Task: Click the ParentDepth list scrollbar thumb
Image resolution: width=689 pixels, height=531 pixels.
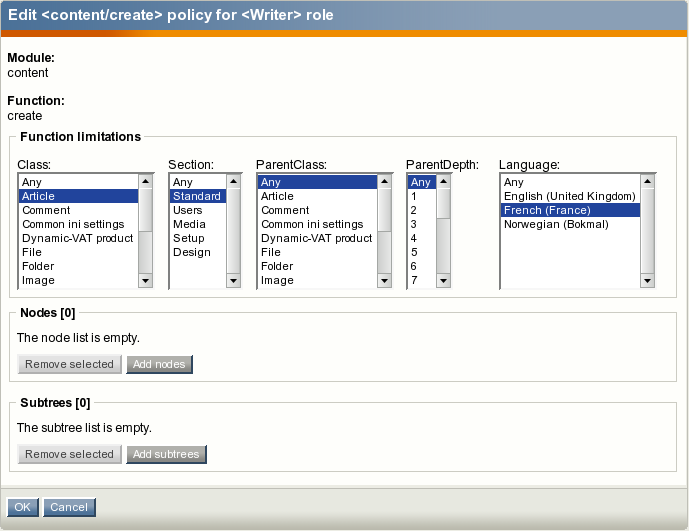Action: click(443, 203)
